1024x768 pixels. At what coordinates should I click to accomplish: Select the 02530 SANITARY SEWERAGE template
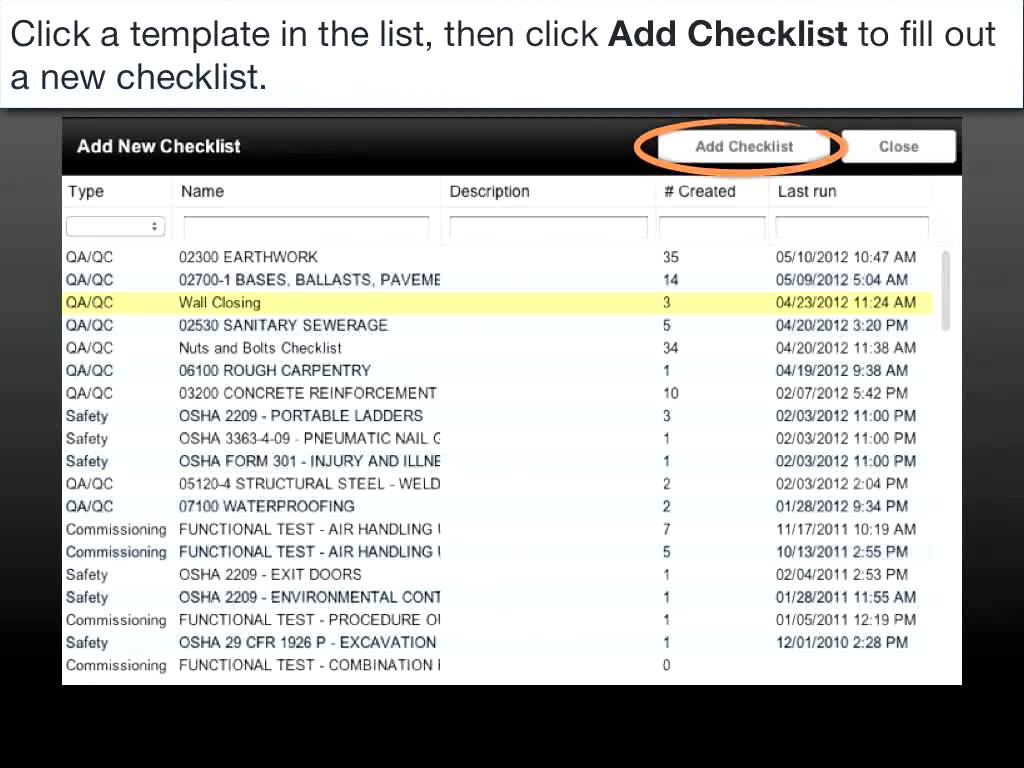click(x=300, y=325)
